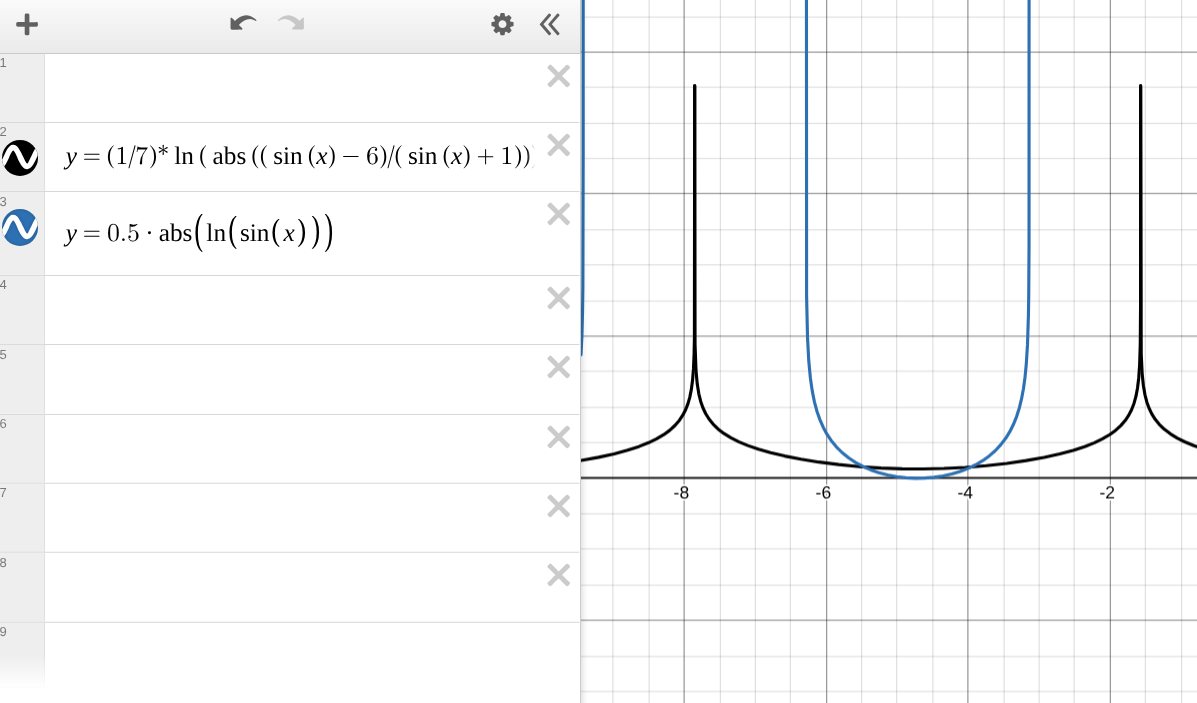The width and height of the screenshot is (1197, 703).
Task: Click the delete X icon on empty row 1
Action: coord(557,75)
